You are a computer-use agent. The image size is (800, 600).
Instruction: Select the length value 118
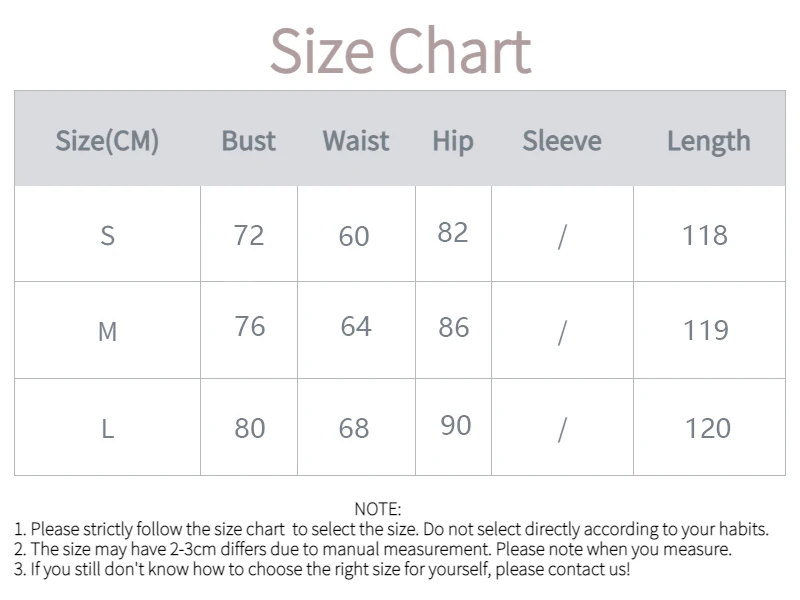pyautogui.click(x=704, y=235)
